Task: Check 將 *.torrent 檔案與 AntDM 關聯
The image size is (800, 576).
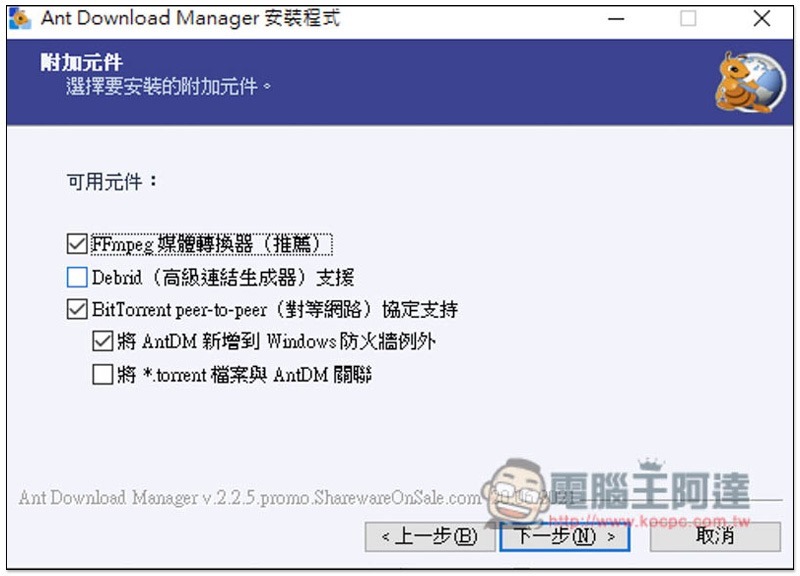Action: pos(103,375)
